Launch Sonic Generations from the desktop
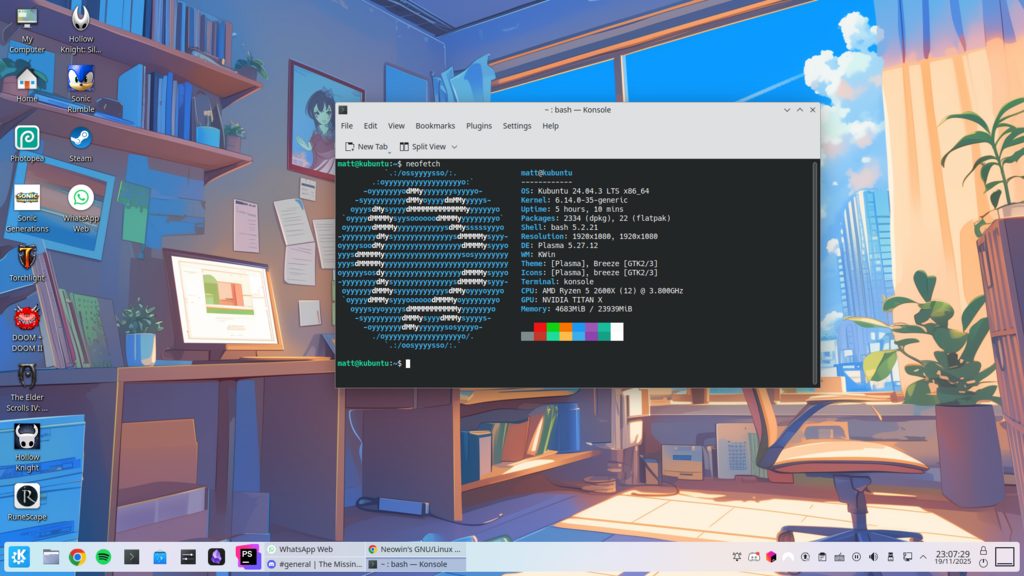 27,209
